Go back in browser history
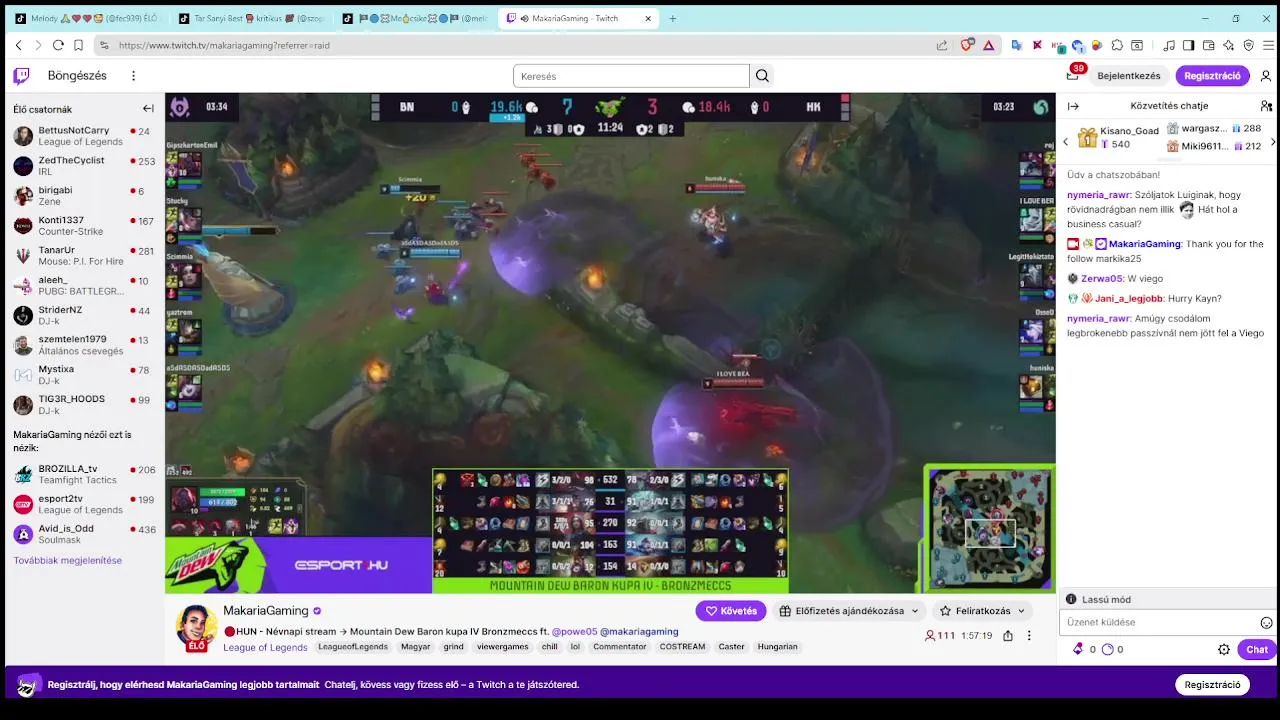The height and width of the screenshot is (720, 1280). click(18, 45)
